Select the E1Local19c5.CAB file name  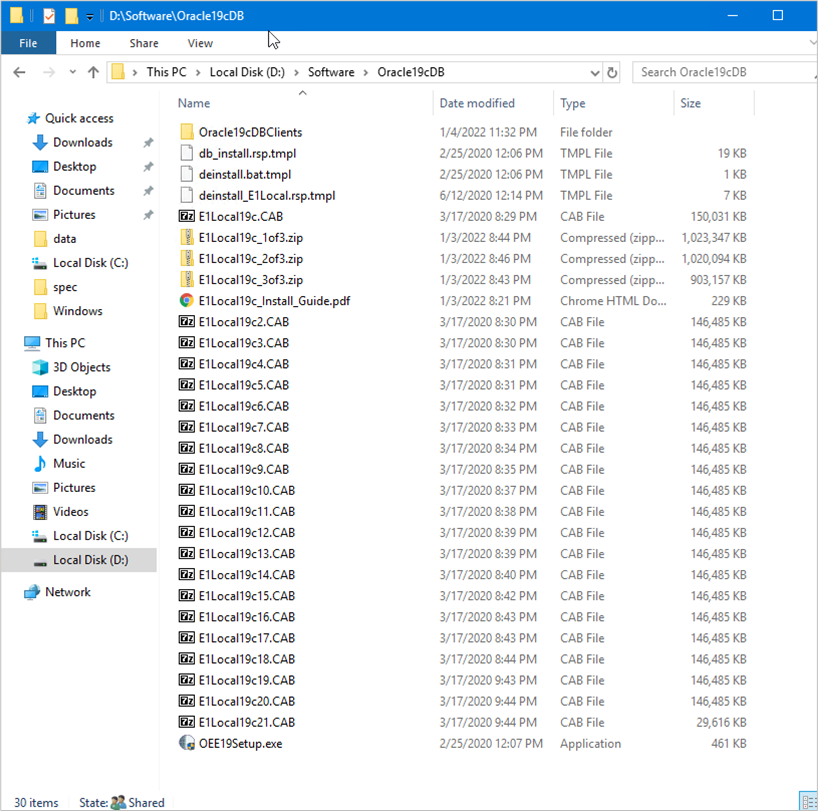[244, 385]
